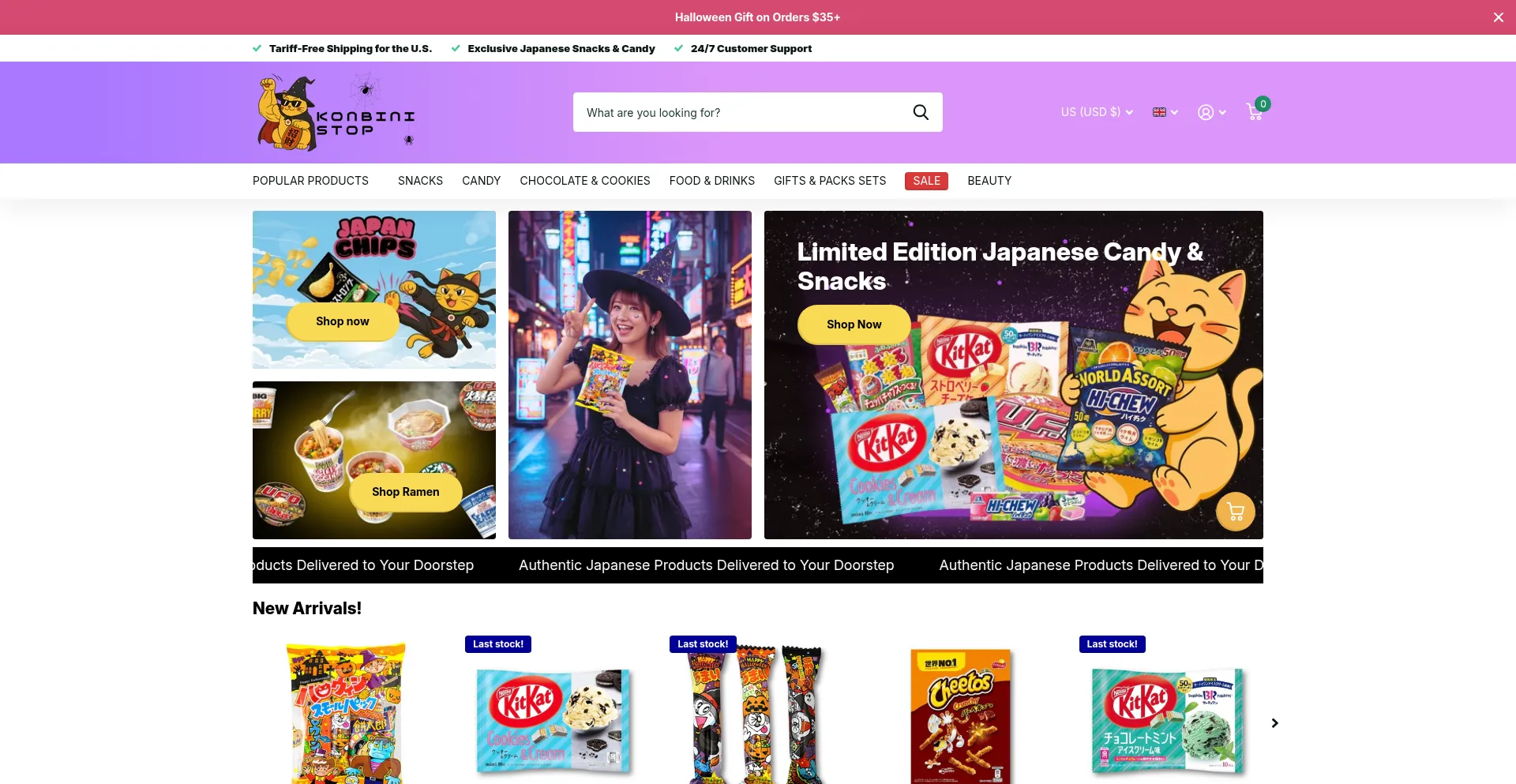Click the search magnifier icon

click(920, 112)
